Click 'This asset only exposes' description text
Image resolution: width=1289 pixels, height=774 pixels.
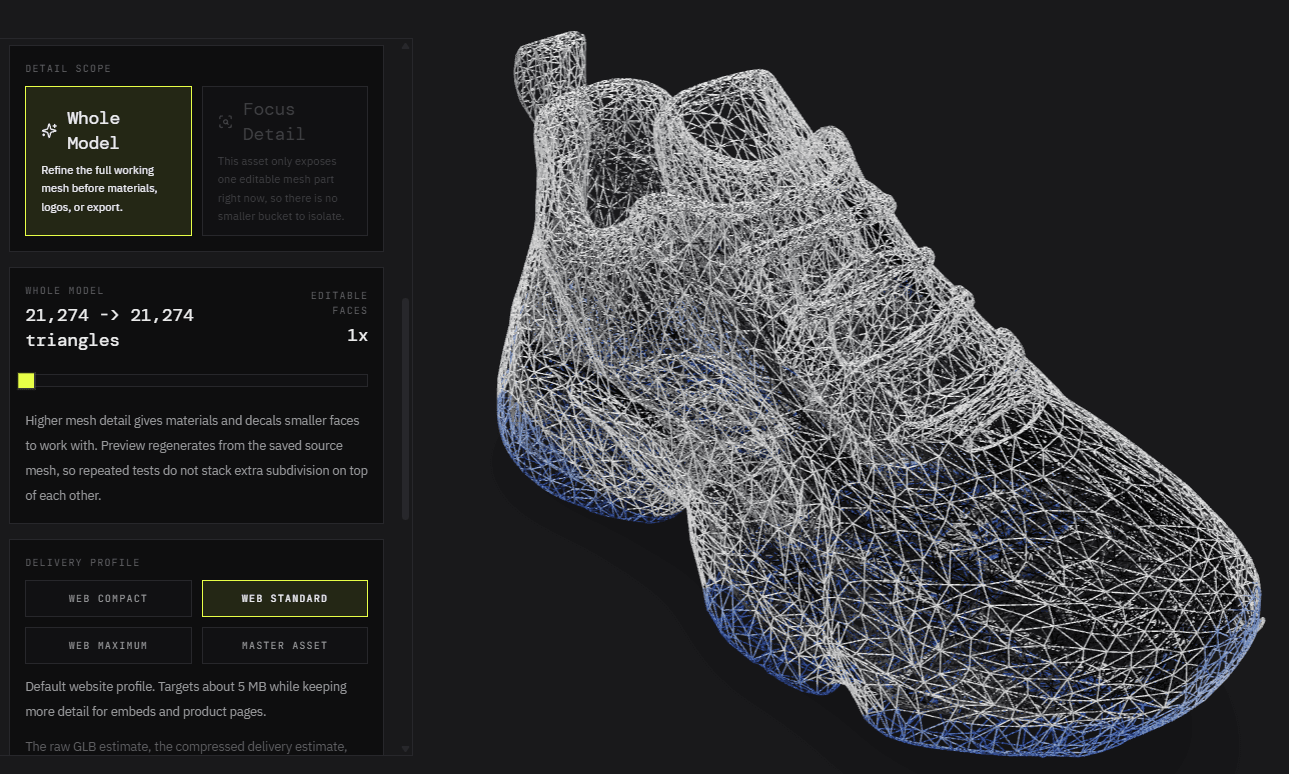[x=281, y=188]
